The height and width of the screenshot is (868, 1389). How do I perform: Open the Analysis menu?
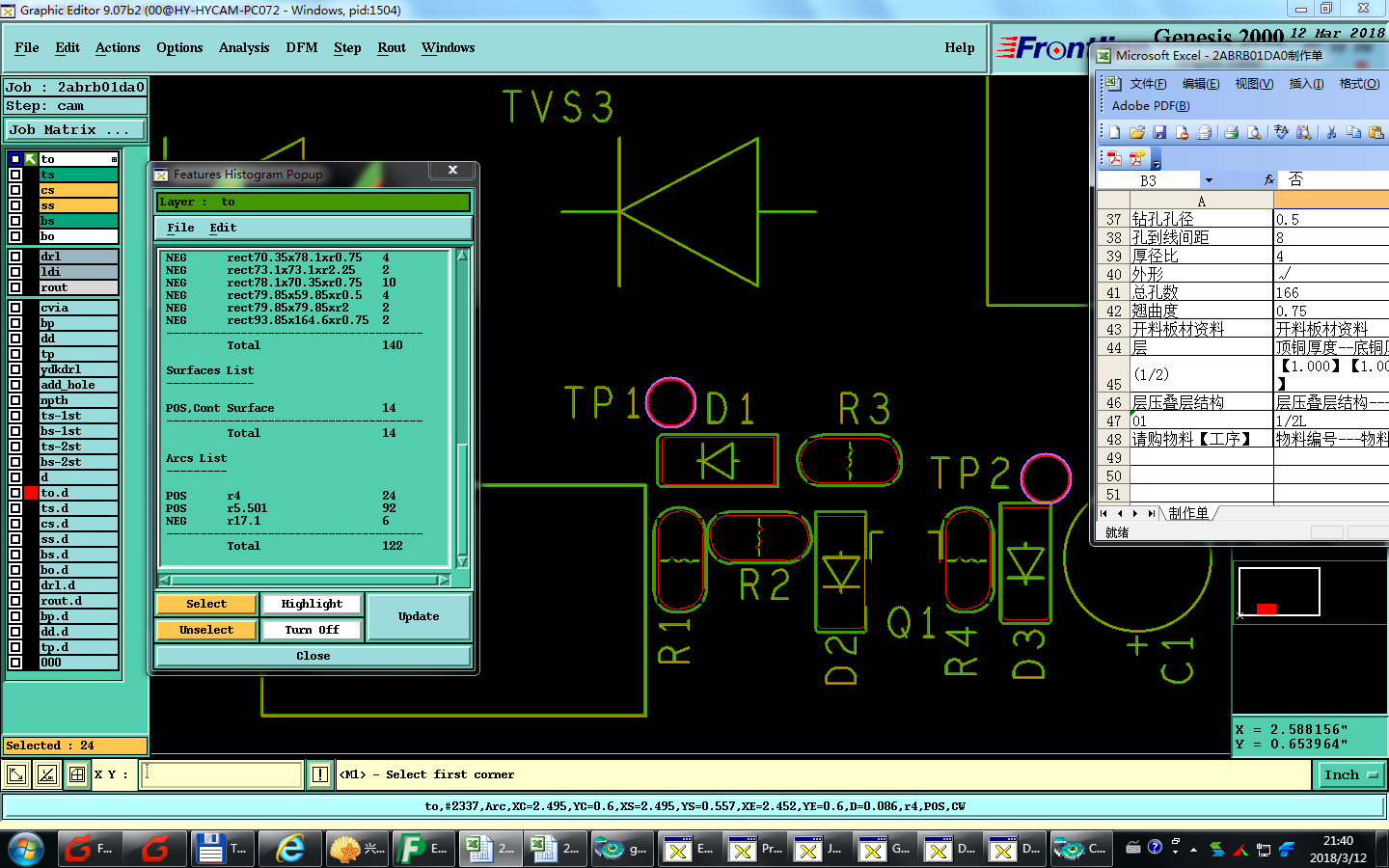244,47
